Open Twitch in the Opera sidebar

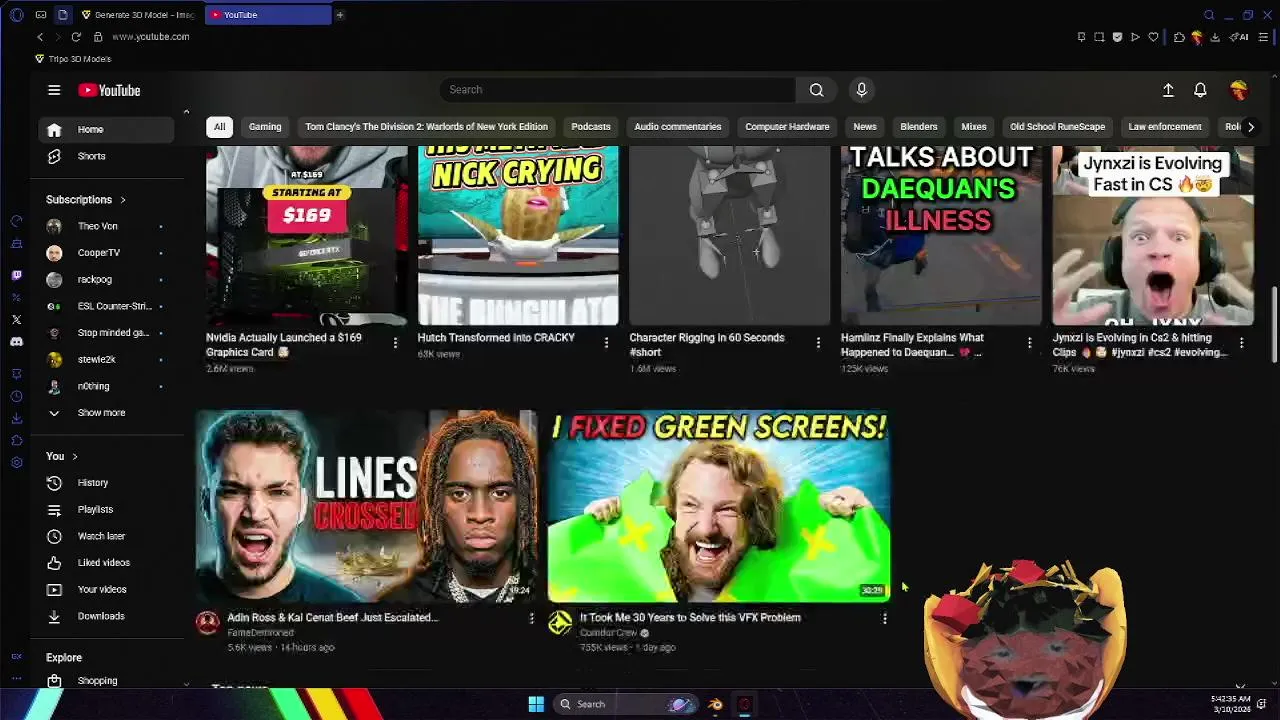tap(16, 275)
